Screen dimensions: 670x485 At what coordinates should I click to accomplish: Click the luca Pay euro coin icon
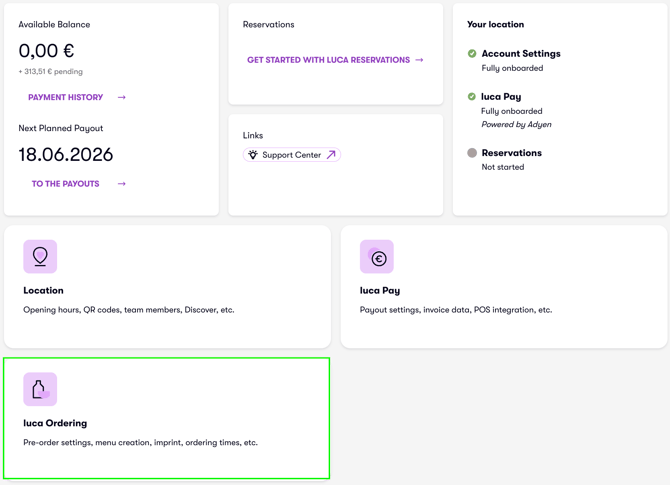tap(376, 256)
